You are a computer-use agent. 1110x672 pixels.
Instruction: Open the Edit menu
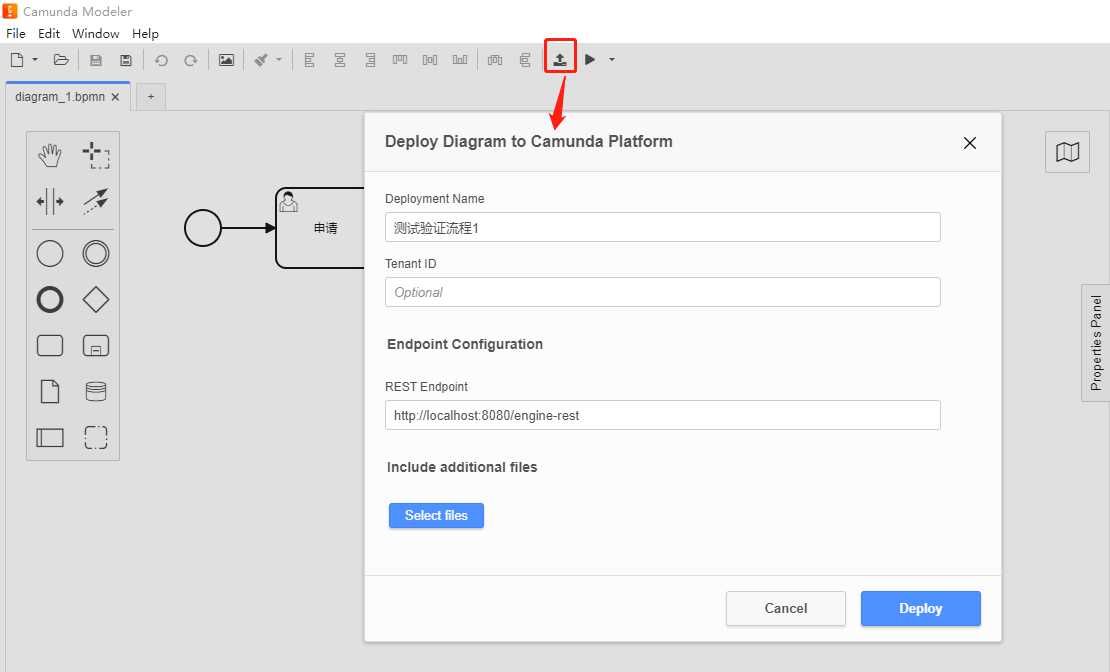(49, 33)
